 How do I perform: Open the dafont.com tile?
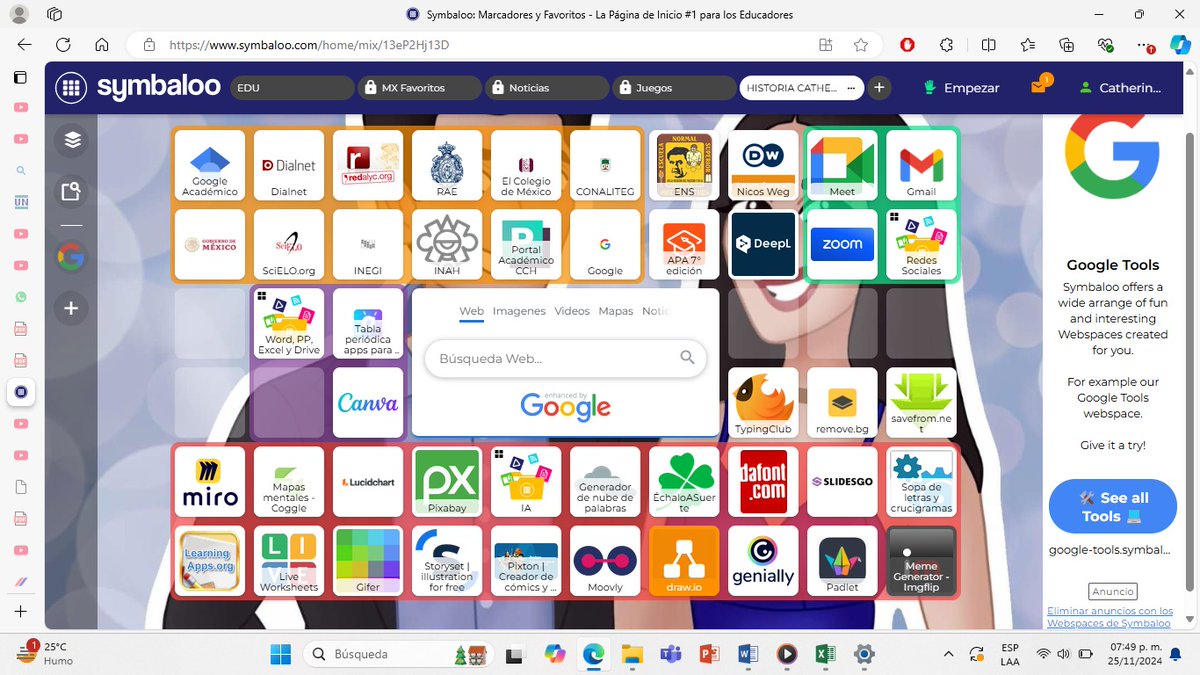763,481
